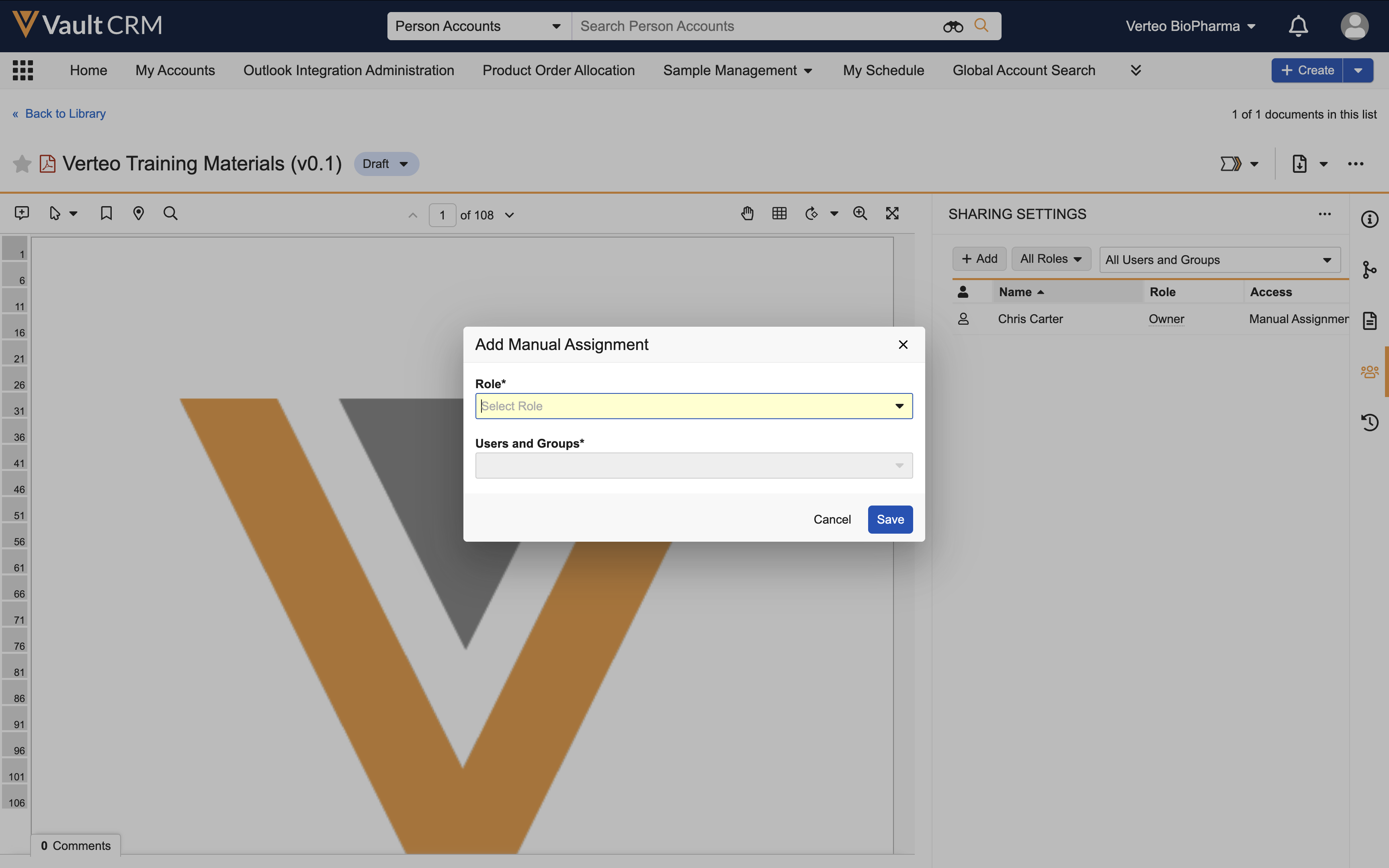
Task: Click the favorite star icon
Action: pyautogui.click(x=22, y=164)
